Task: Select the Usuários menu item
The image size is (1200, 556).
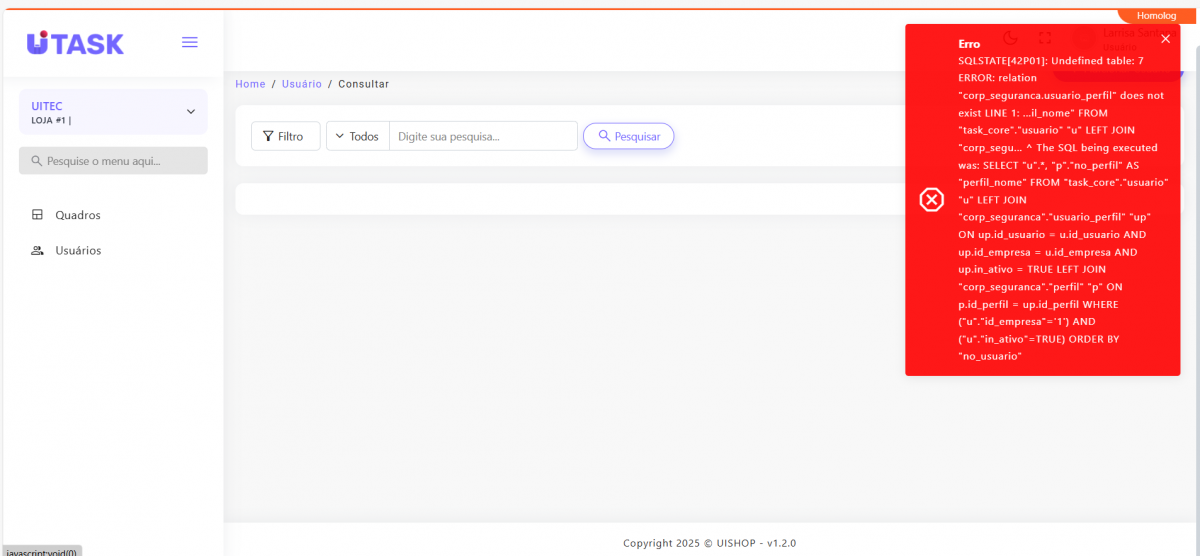Action: [x=78, y=251]
